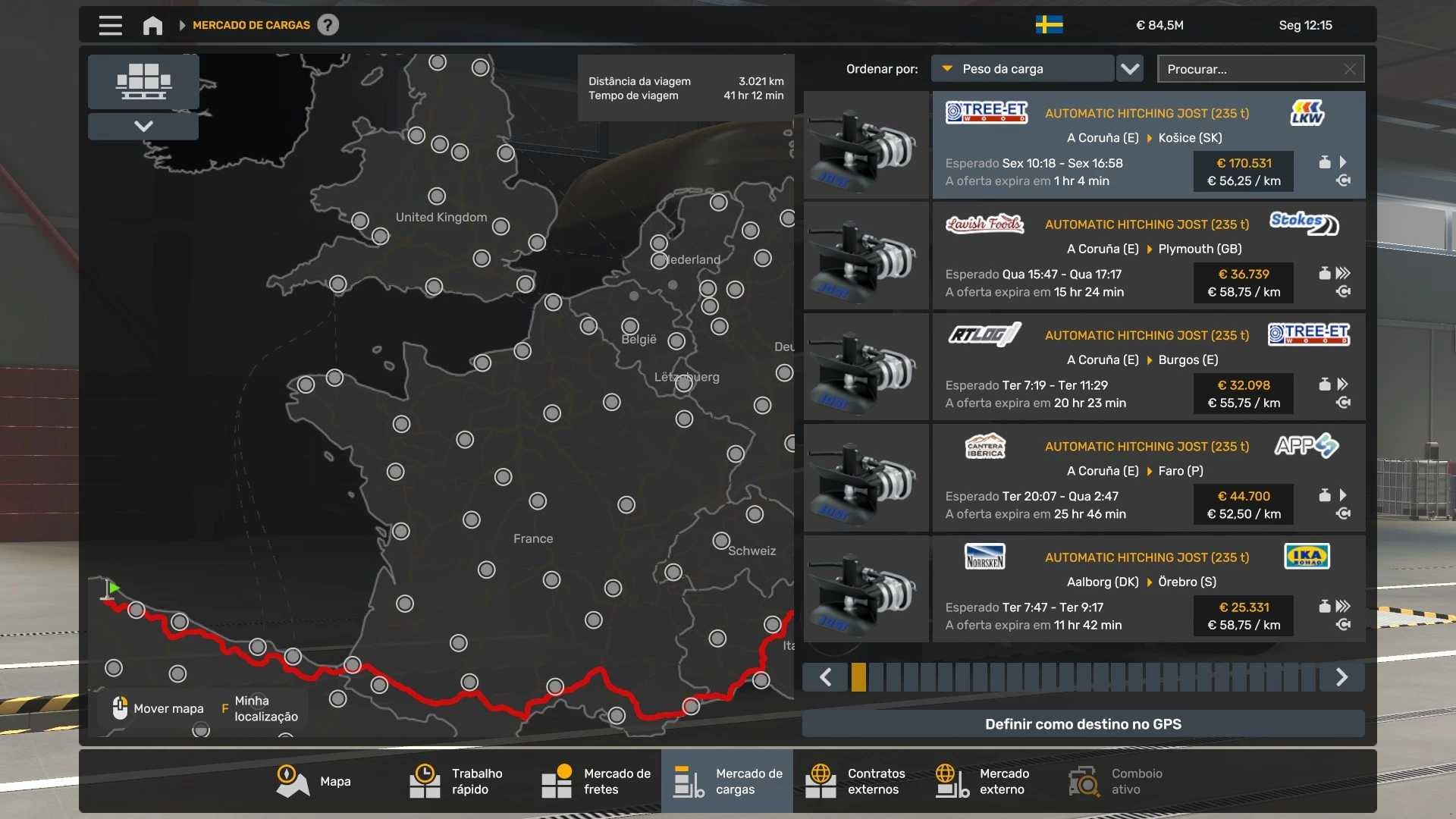1456x819 pixels.
Task: Select the Plymouth job thumbnail
Action: point(866,256)
